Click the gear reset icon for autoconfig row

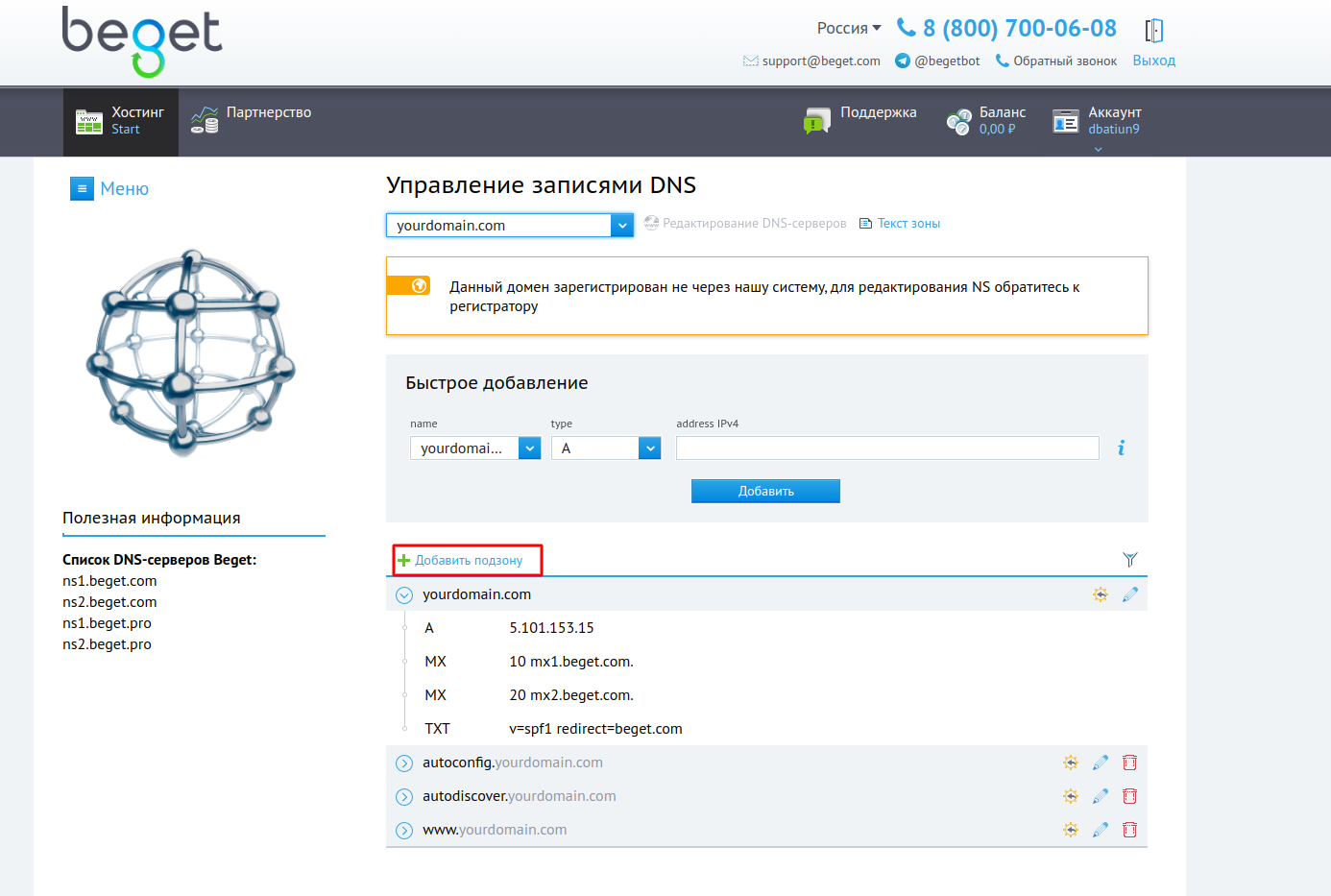(x=1070, y=763)
